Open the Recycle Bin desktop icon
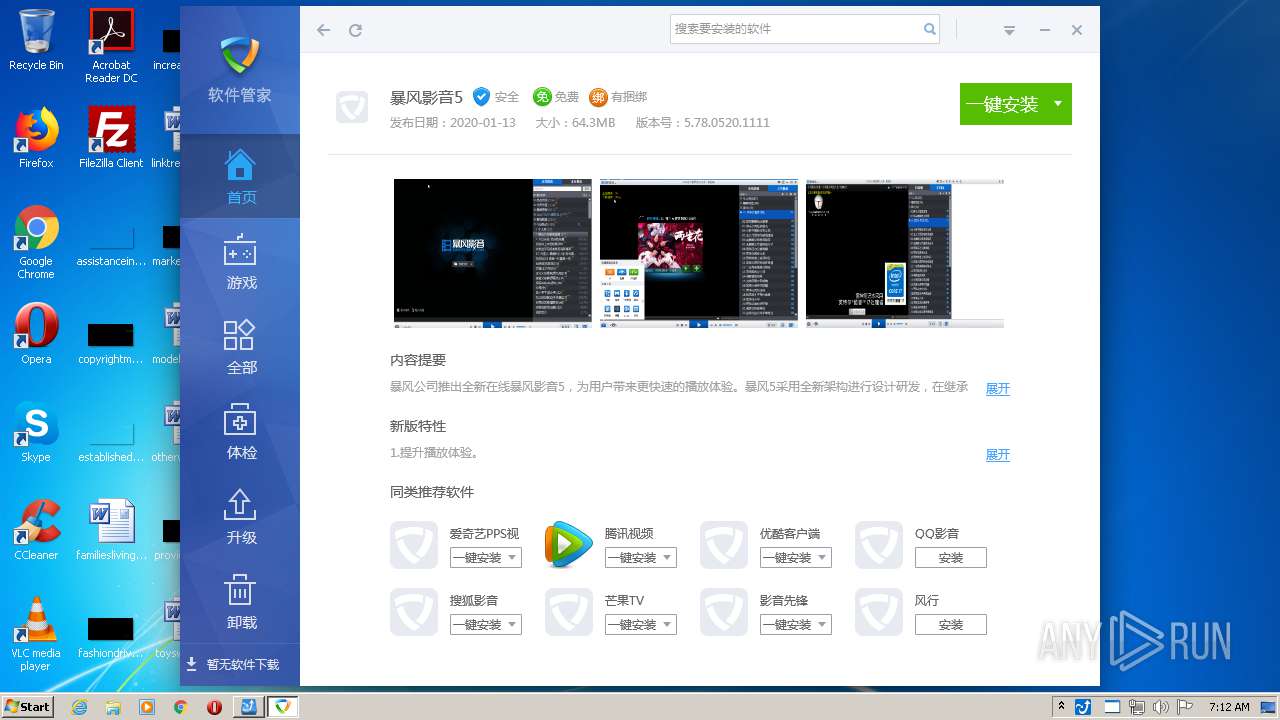This screenshot has height=720, width=1280. [36, 40]
